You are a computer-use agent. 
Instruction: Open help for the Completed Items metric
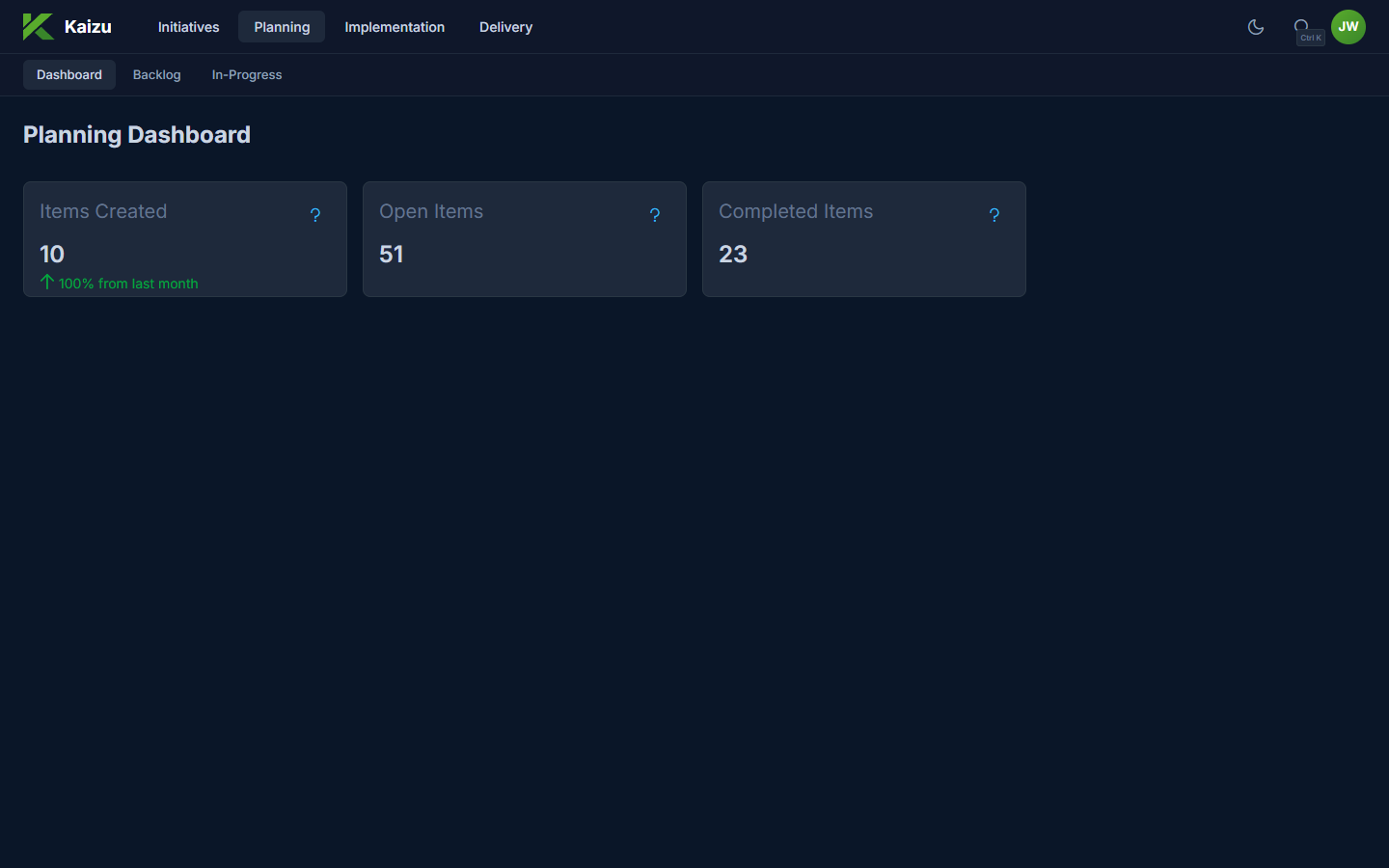click(994, 215)
